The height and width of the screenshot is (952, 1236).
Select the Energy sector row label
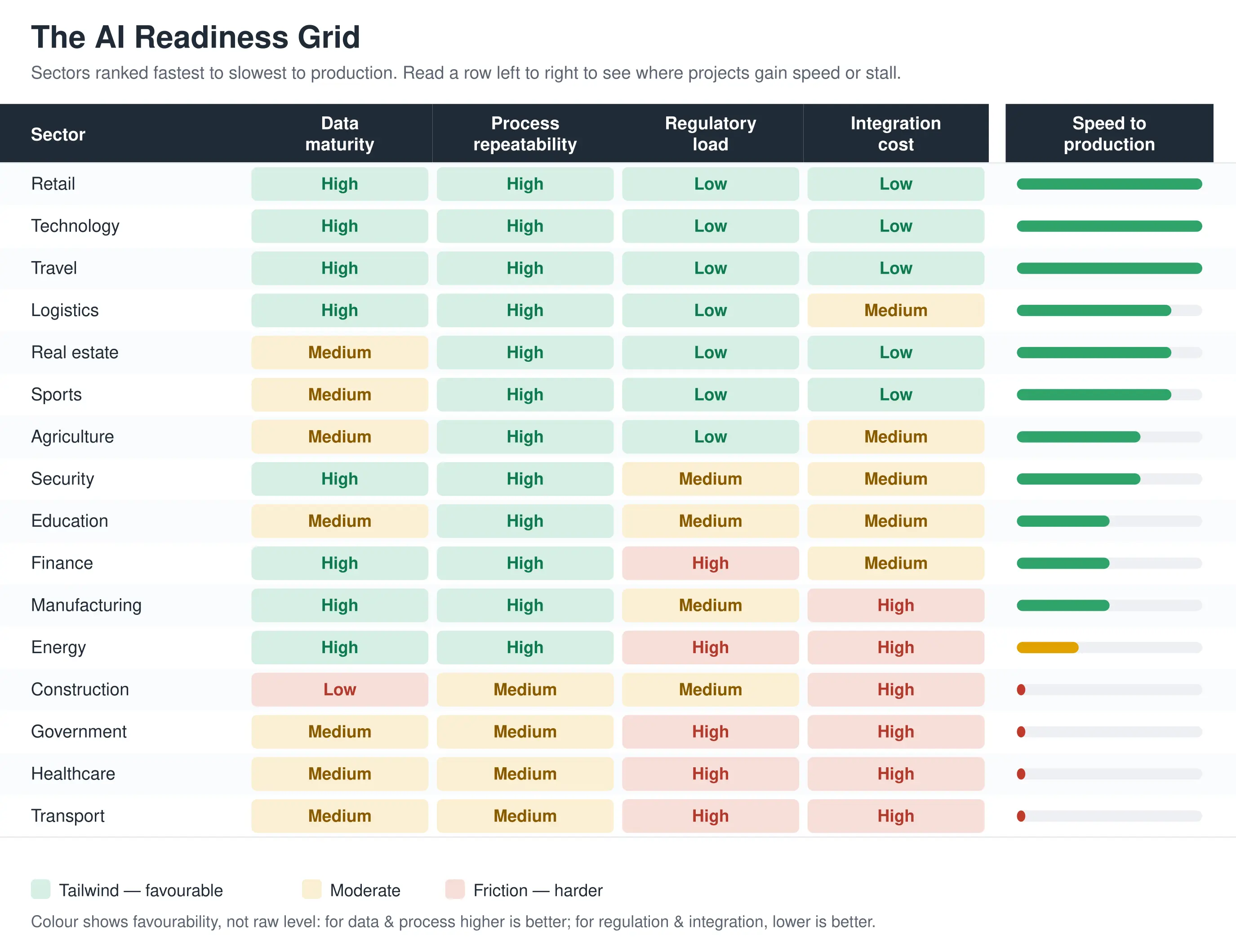[59, 648]
